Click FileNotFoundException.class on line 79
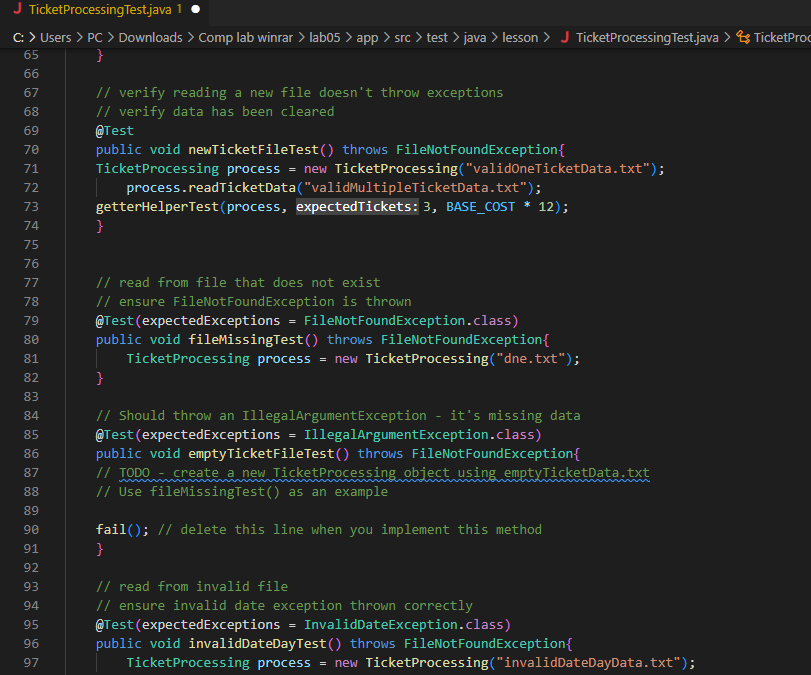Image resolution: width=811 pixels, height=675 pixels. point(407,321)
